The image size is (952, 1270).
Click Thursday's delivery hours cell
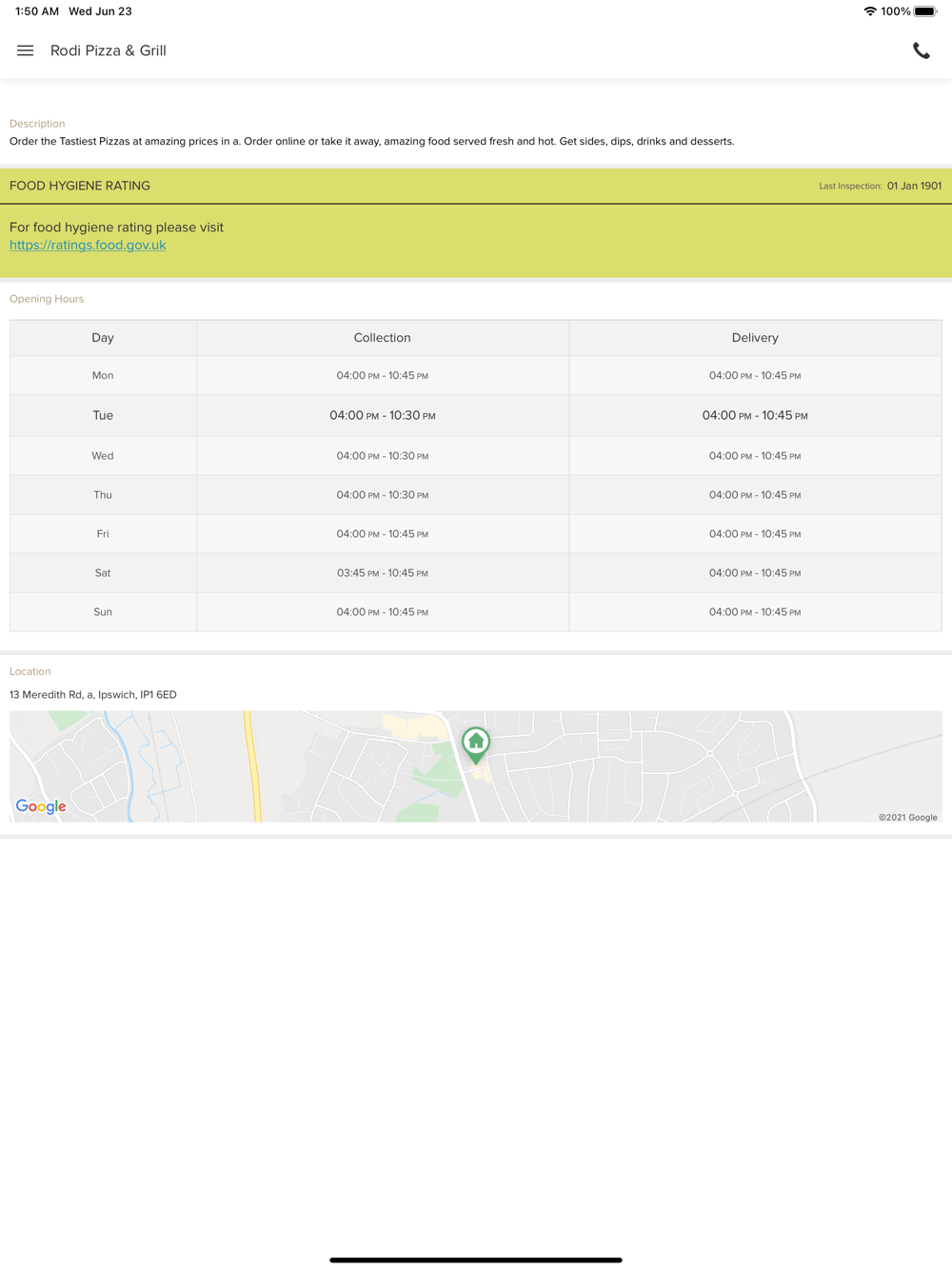pyautogui.click(x=755, y=495)
